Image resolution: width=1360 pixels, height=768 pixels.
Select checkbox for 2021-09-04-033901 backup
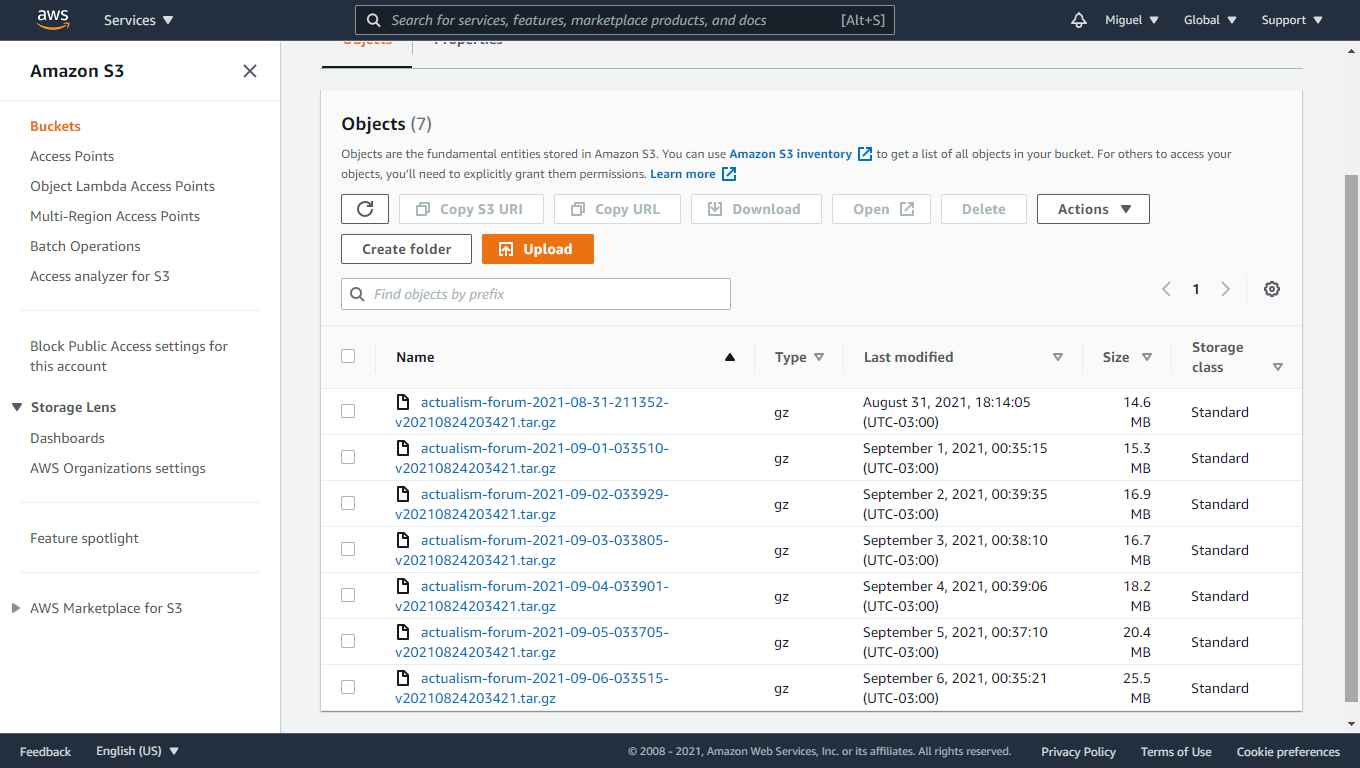348,595
